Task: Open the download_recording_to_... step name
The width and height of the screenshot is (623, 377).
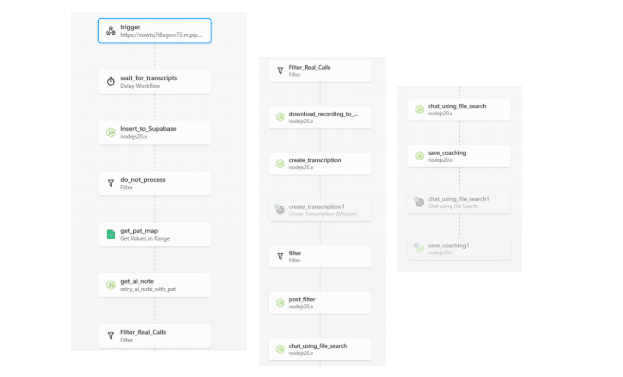Action: pos(323,114)
